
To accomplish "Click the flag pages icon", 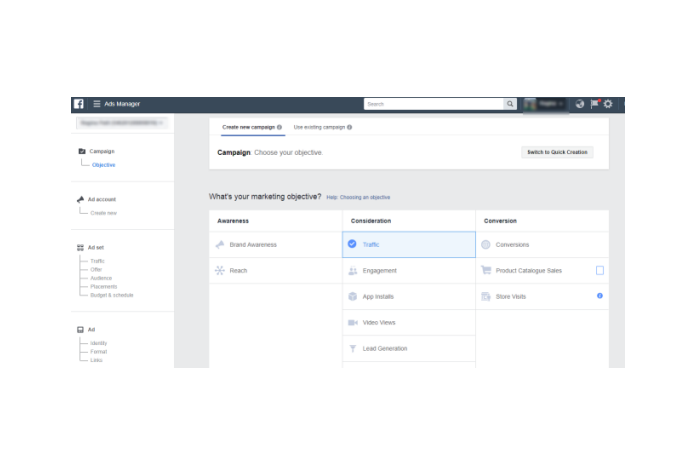I will [594, 104].
